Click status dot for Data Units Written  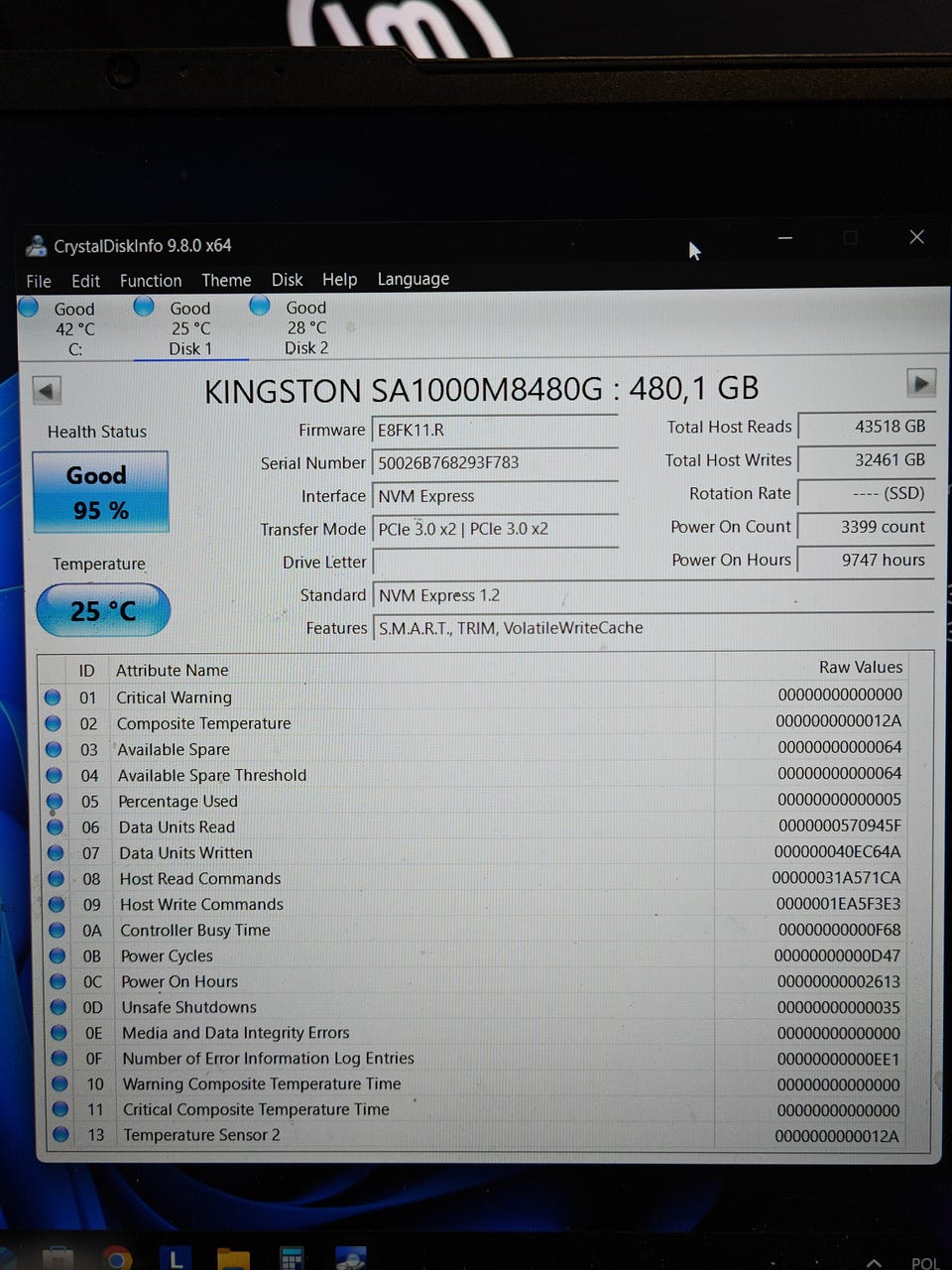tap(56, 852)
